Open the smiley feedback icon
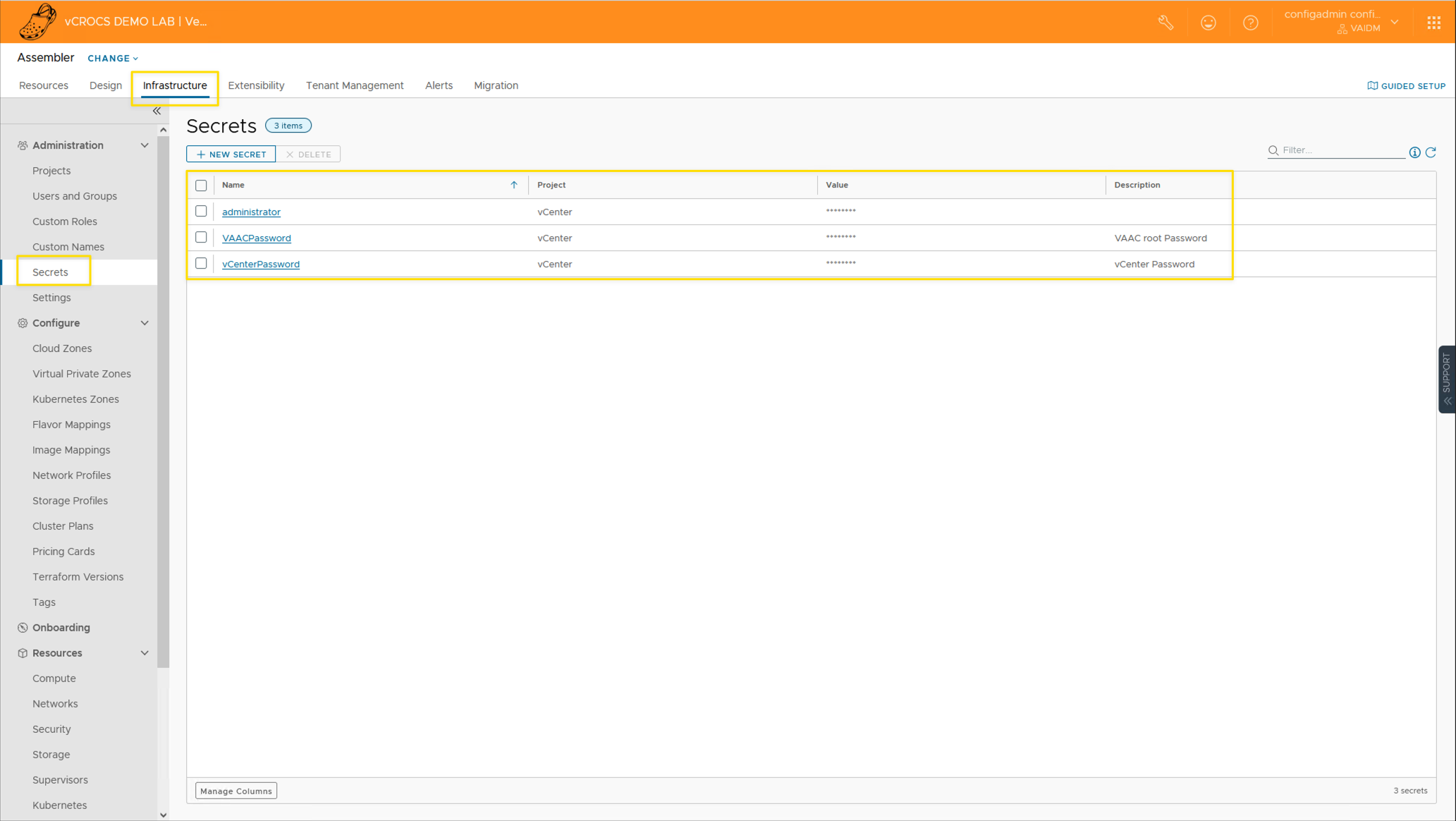 [x=1208, y=23]
